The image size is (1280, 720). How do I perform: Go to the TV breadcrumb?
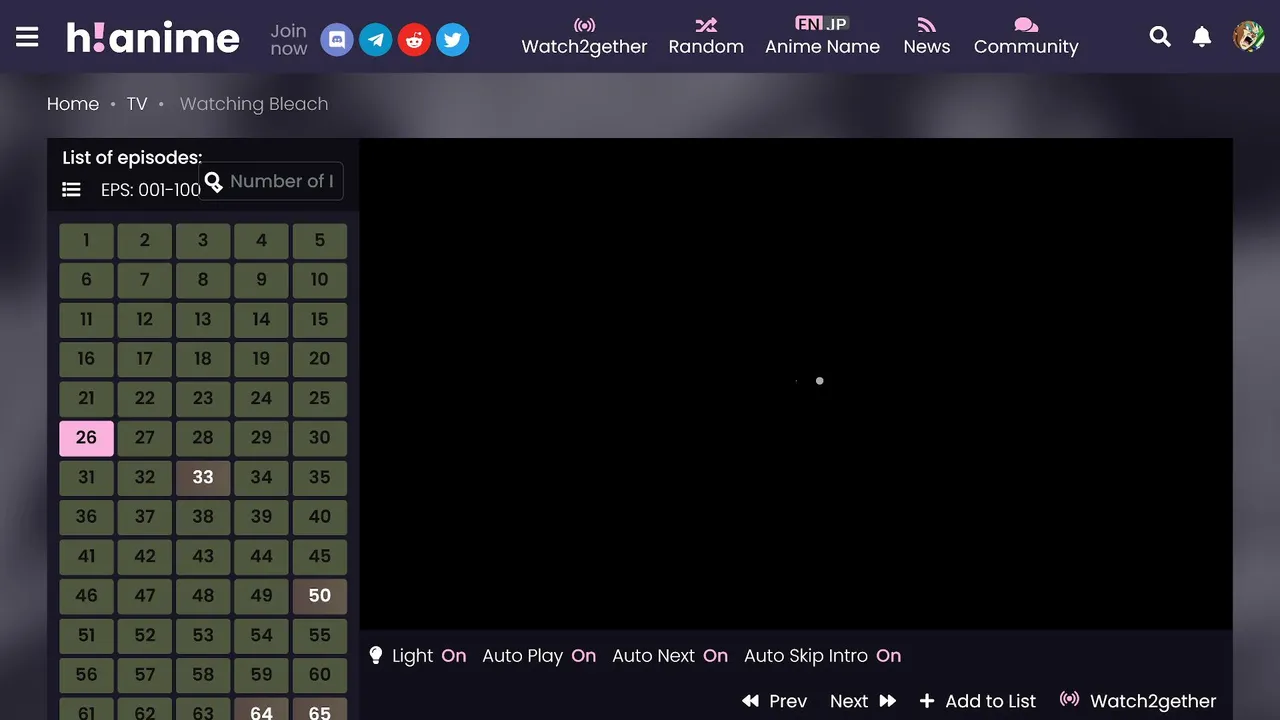pos(137,104)
